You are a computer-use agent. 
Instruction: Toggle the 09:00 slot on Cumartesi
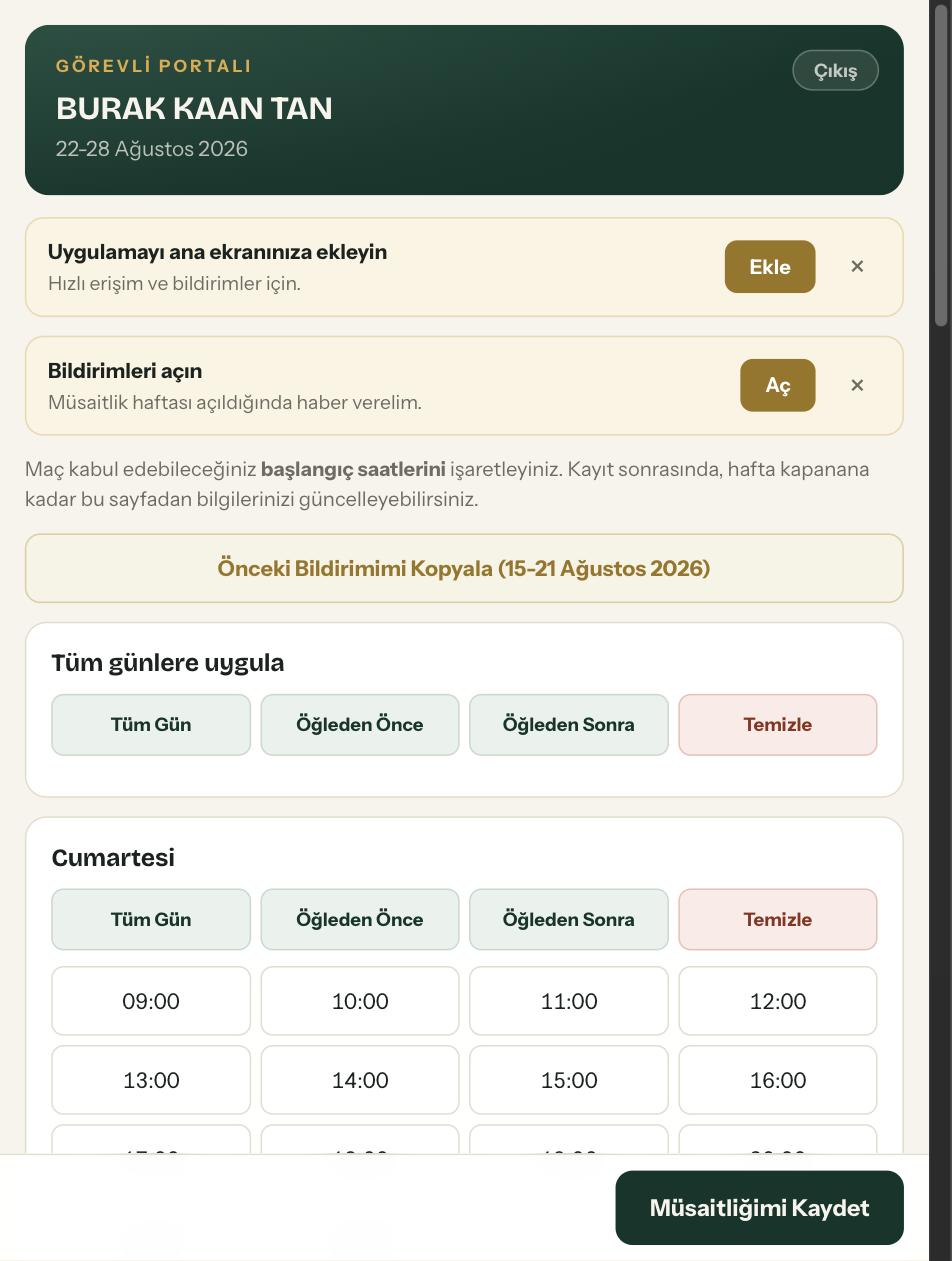151,1001
